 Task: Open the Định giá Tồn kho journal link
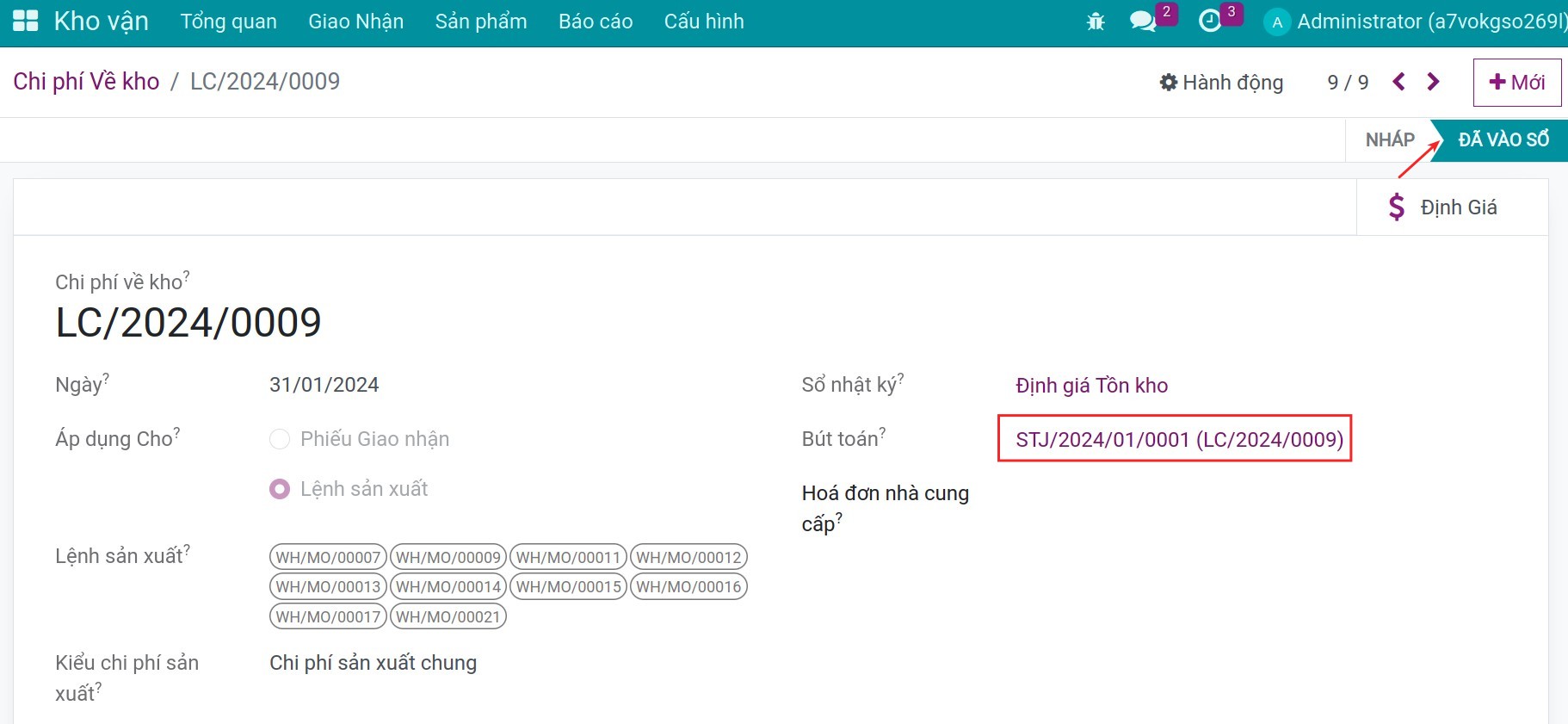[x=1091, y=386]
